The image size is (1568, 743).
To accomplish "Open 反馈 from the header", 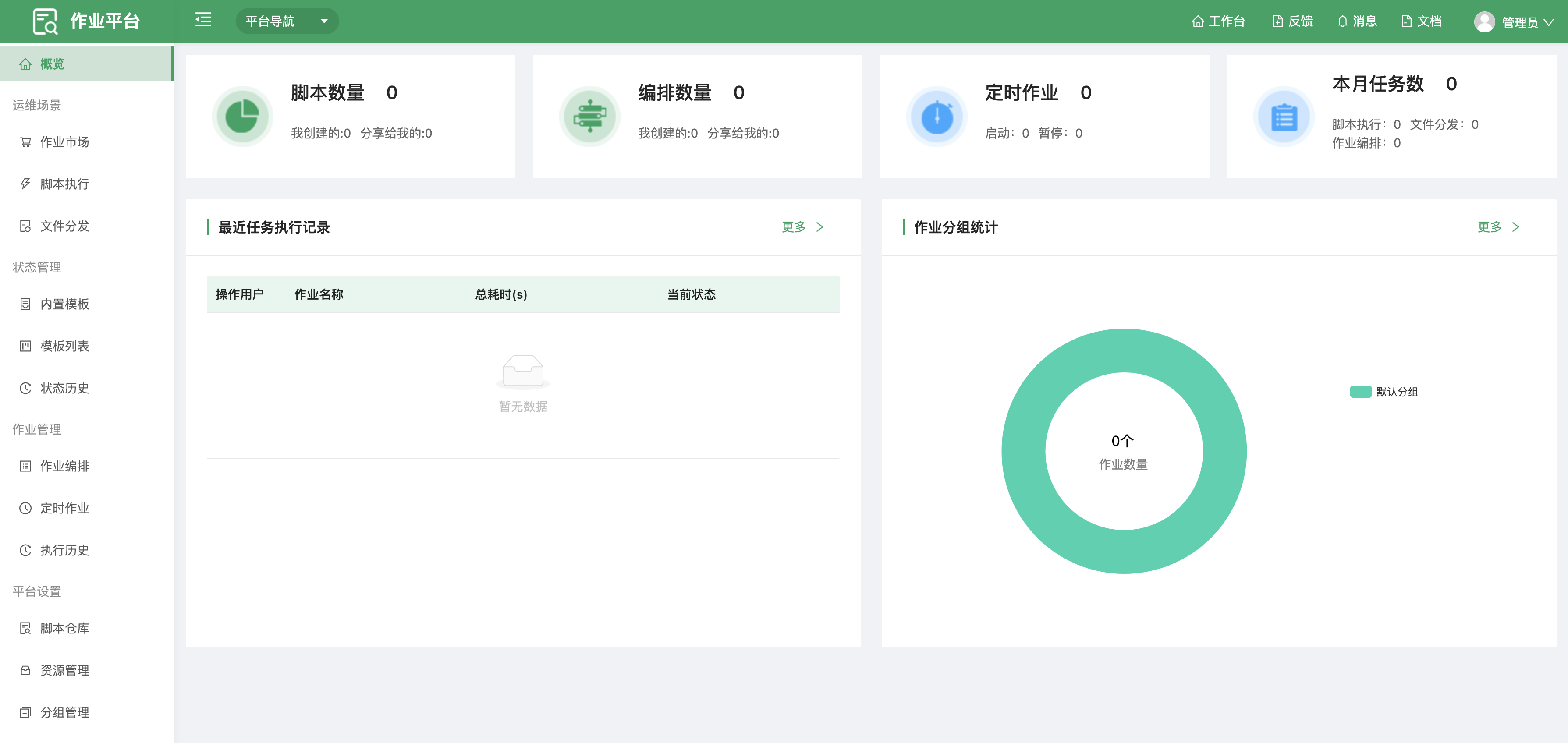I will pos(1292,21).
